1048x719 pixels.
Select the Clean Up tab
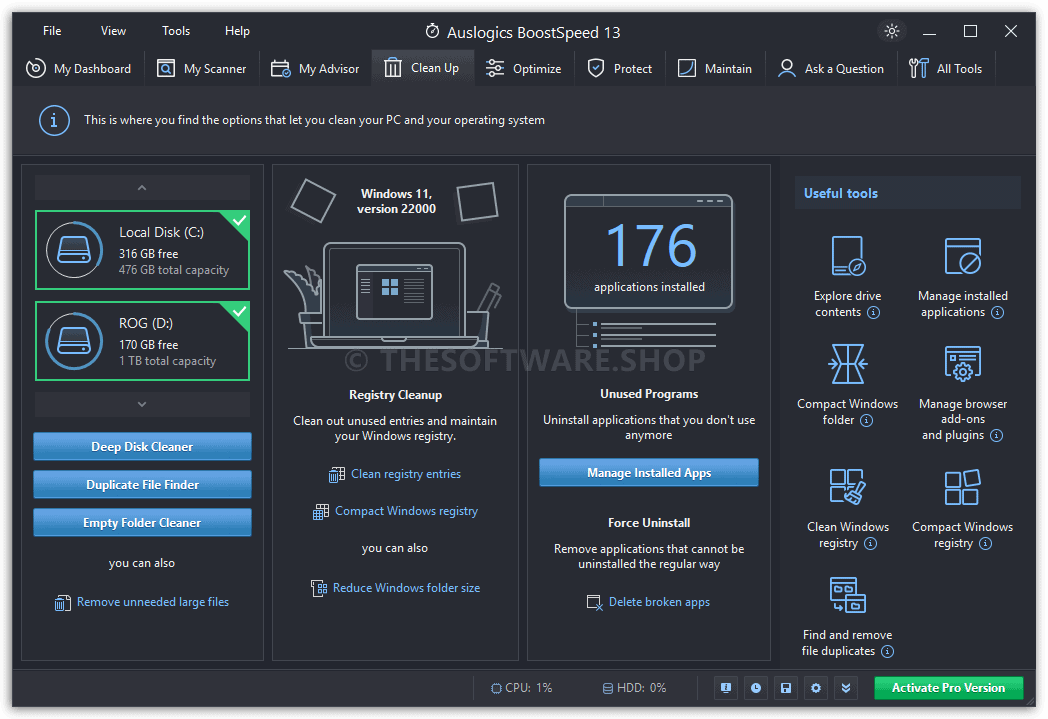click(x=422, y=67)
